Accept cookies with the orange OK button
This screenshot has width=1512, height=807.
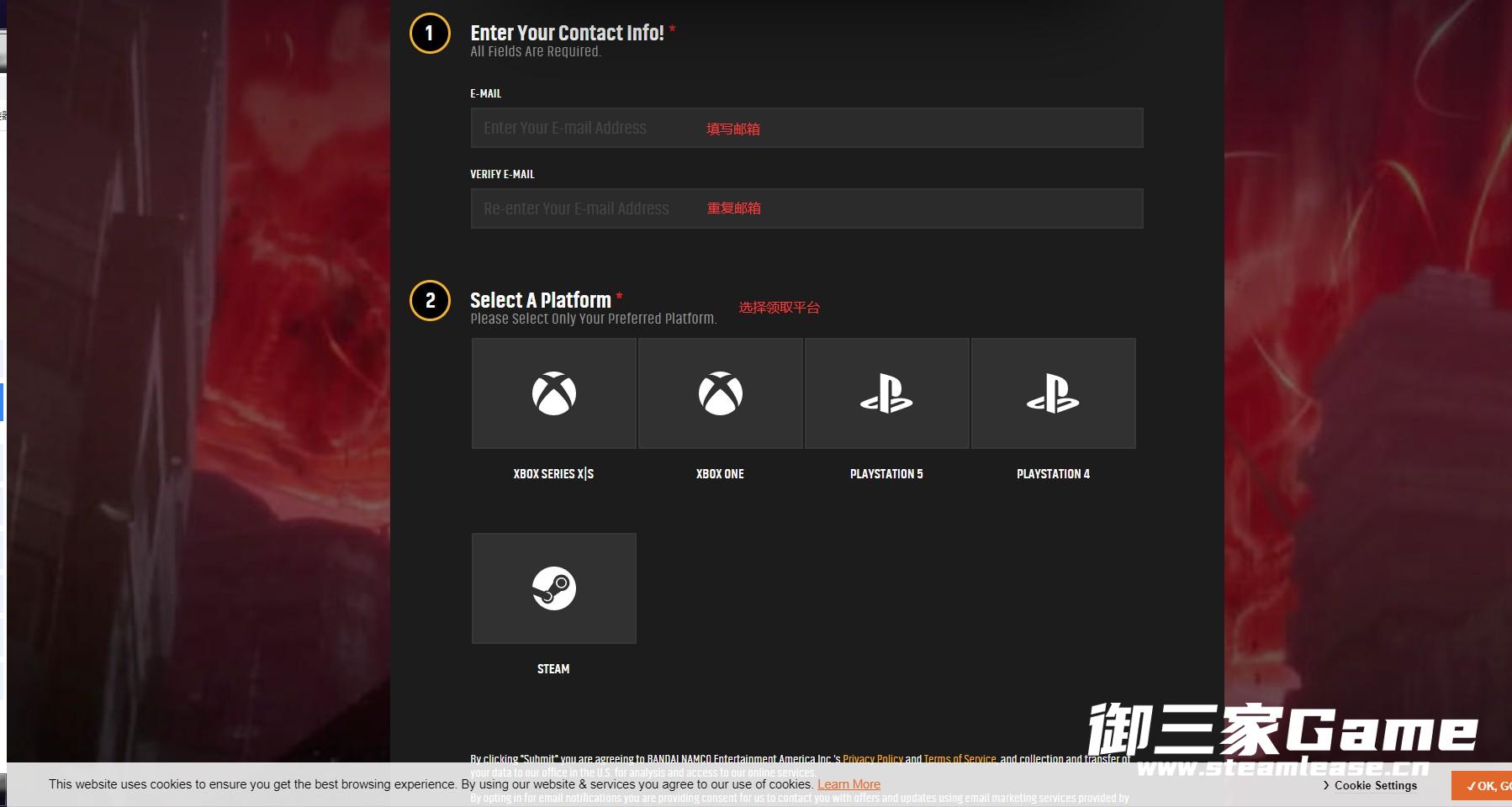coord(1487,786)
